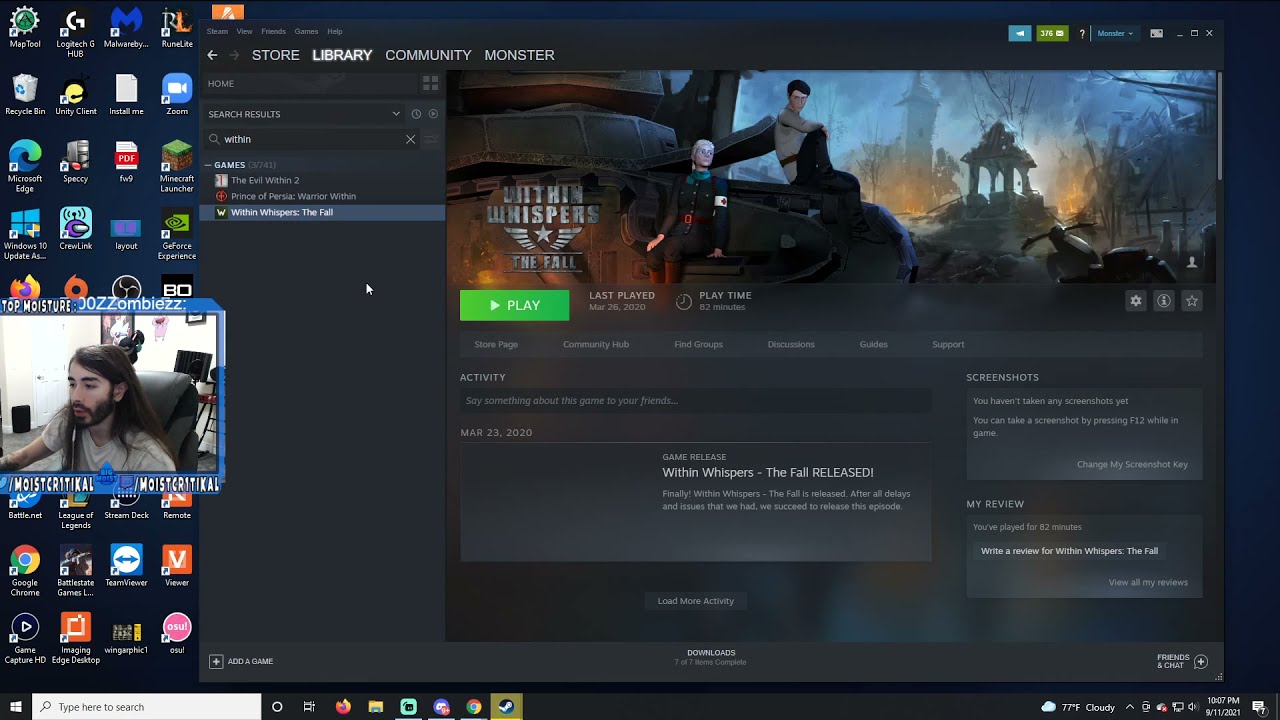Open Cortana circle on the taskbar
This screenshot has height=720, width=1280.
tap(277, 707)
